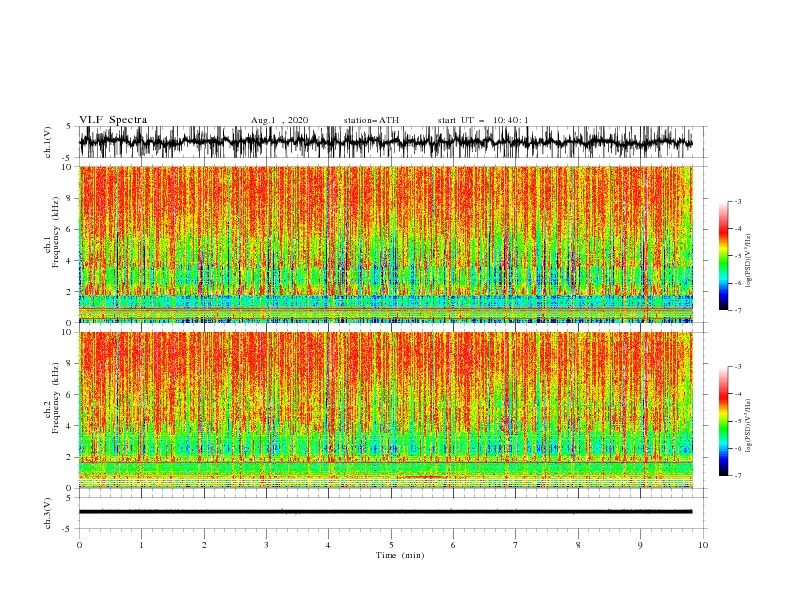Click the "-3" tick on ch.1 colorbar

(x=738, y=201)
